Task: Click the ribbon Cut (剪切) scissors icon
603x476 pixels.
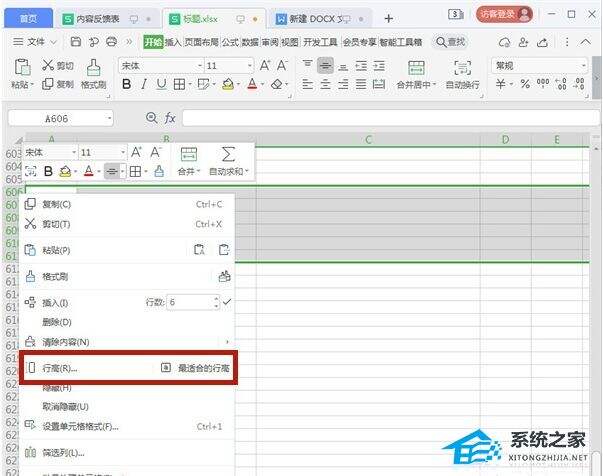Action: point(48,65)
